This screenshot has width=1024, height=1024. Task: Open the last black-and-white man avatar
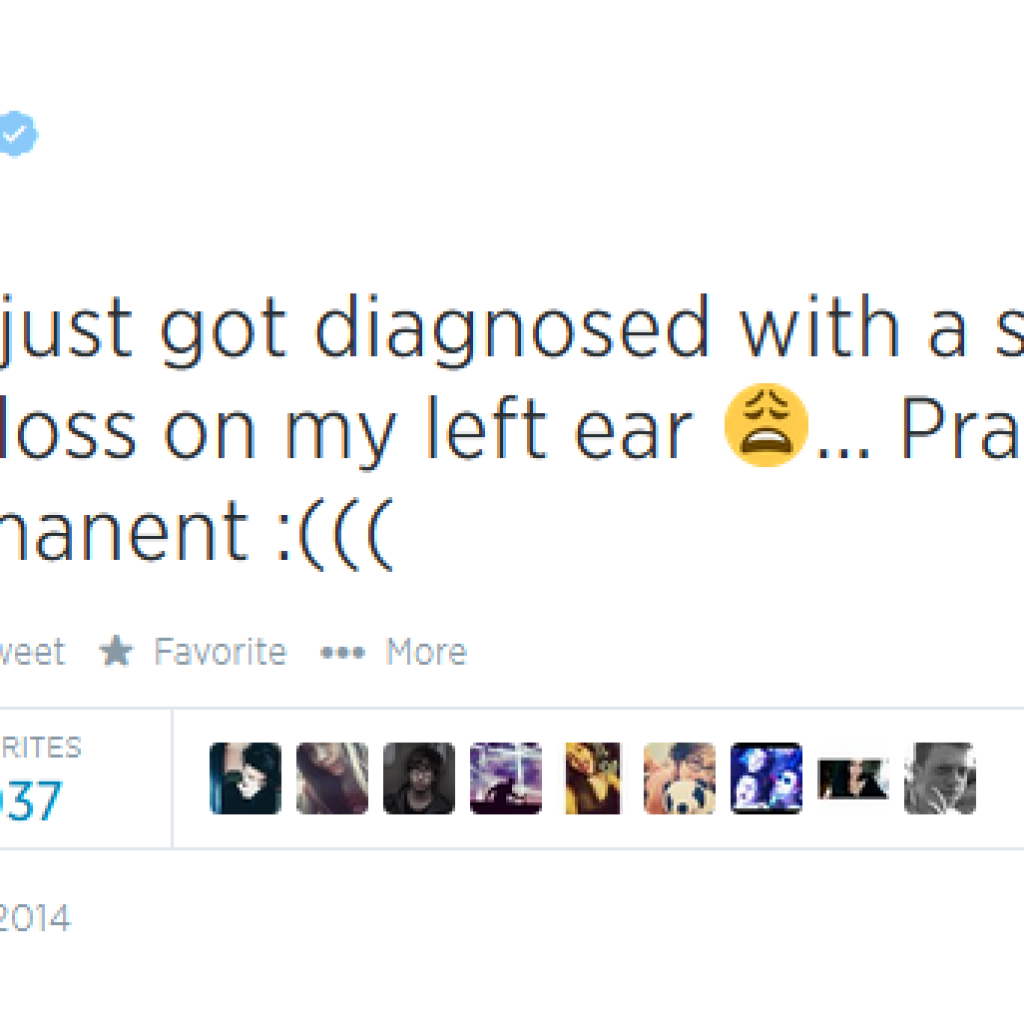point(939,778)
